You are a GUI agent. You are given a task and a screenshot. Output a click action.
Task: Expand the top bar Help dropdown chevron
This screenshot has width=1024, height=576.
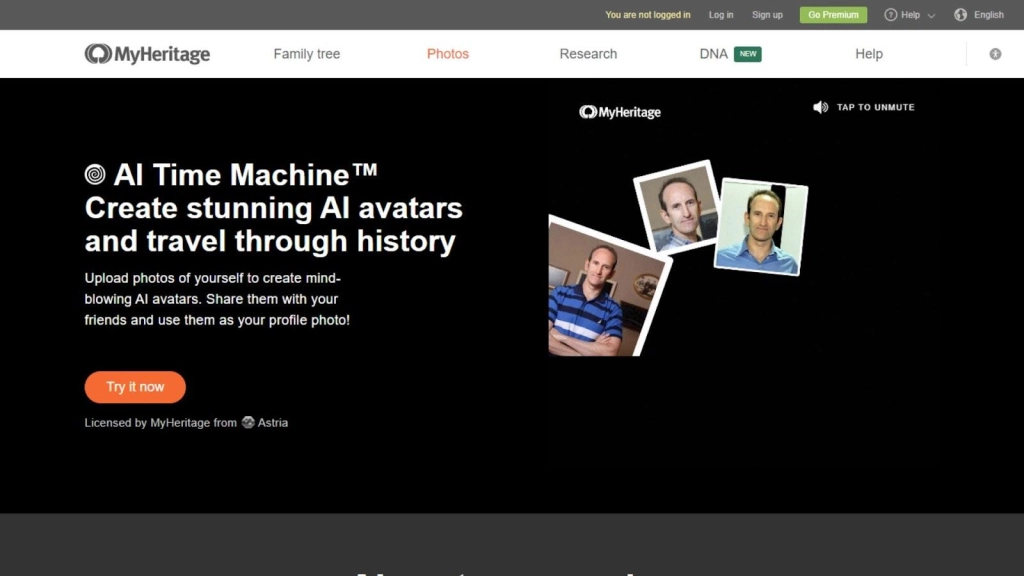click(x=931, y=16)
